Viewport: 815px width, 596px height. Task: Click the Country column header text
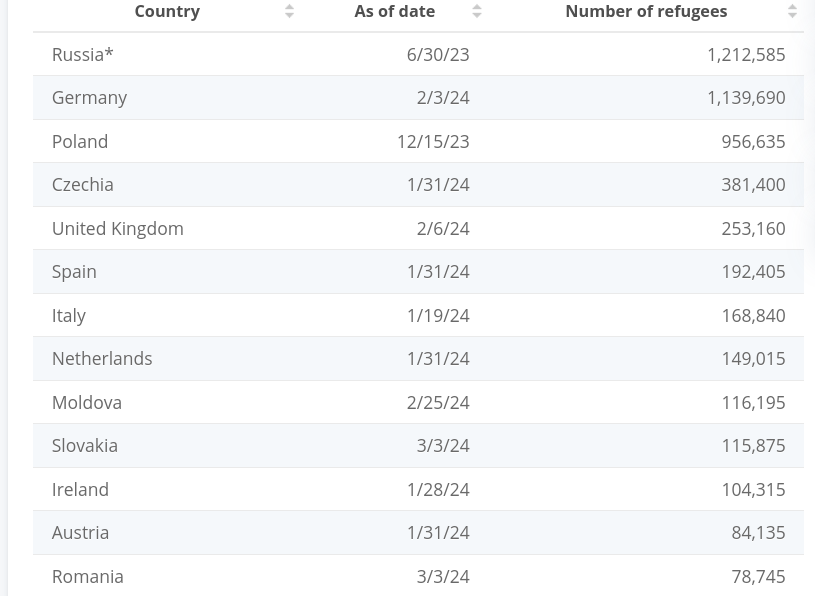167,11
